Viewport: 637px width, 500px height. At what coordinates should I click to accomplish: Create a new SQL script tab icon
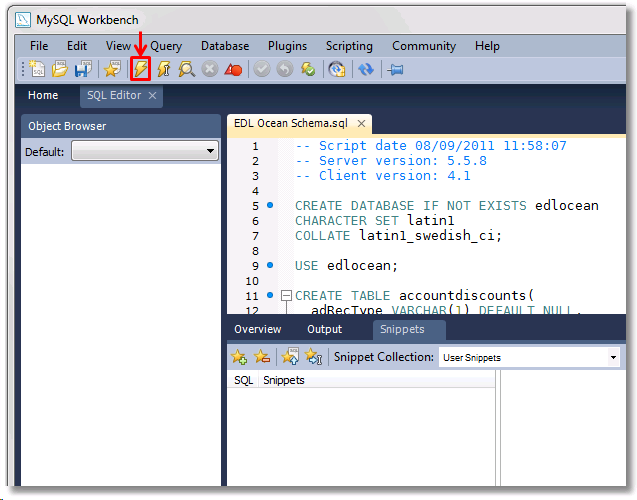click(37, 69)
